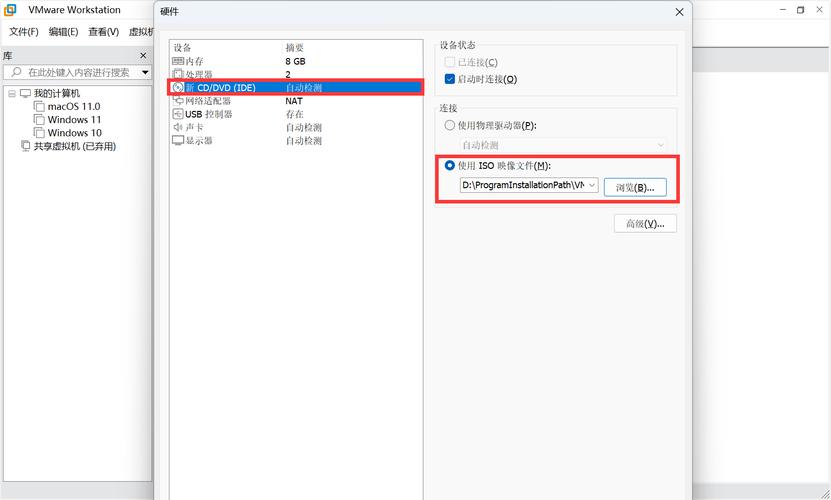The image size is (831, 500).
Task: Click the VMware Workstation logo icon
Action: point(10,10)
